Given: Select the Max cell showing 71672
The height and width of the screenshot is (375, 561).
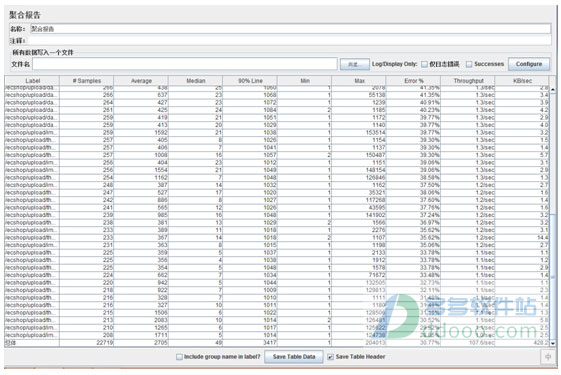Looking at the screenshot, I should (x=359, y=275).
